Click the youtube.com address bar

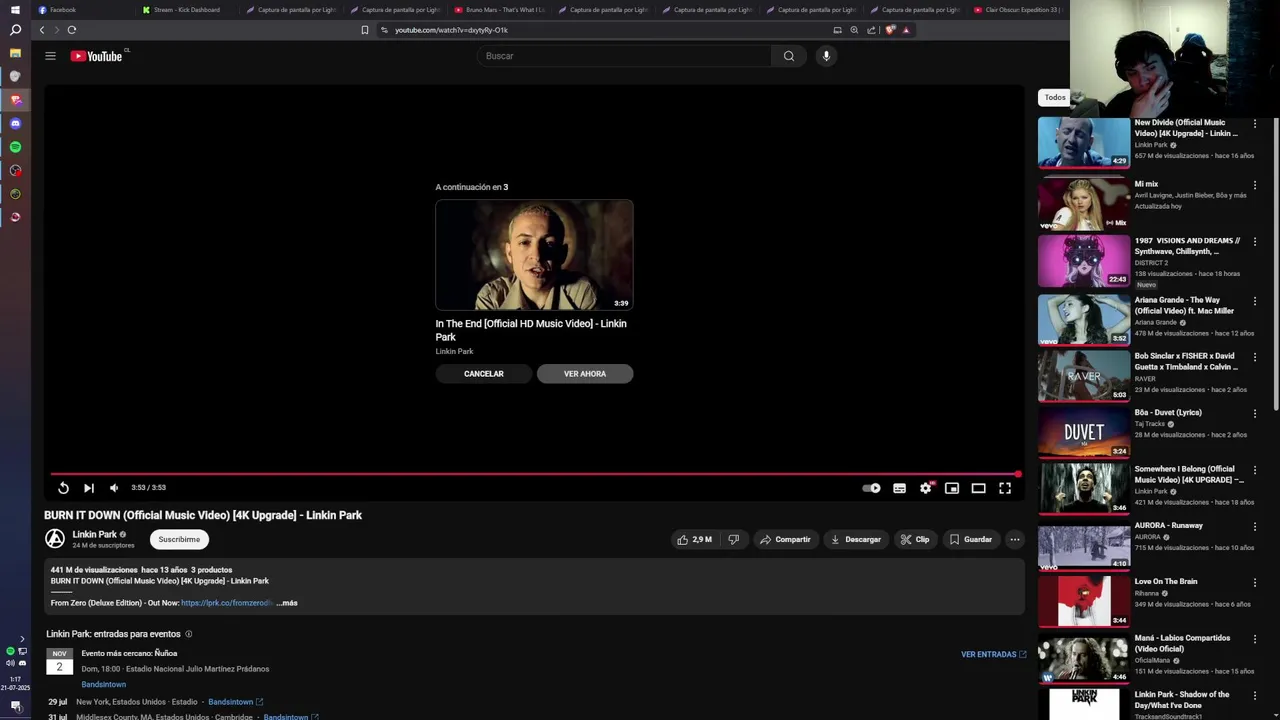click(600, 30)
